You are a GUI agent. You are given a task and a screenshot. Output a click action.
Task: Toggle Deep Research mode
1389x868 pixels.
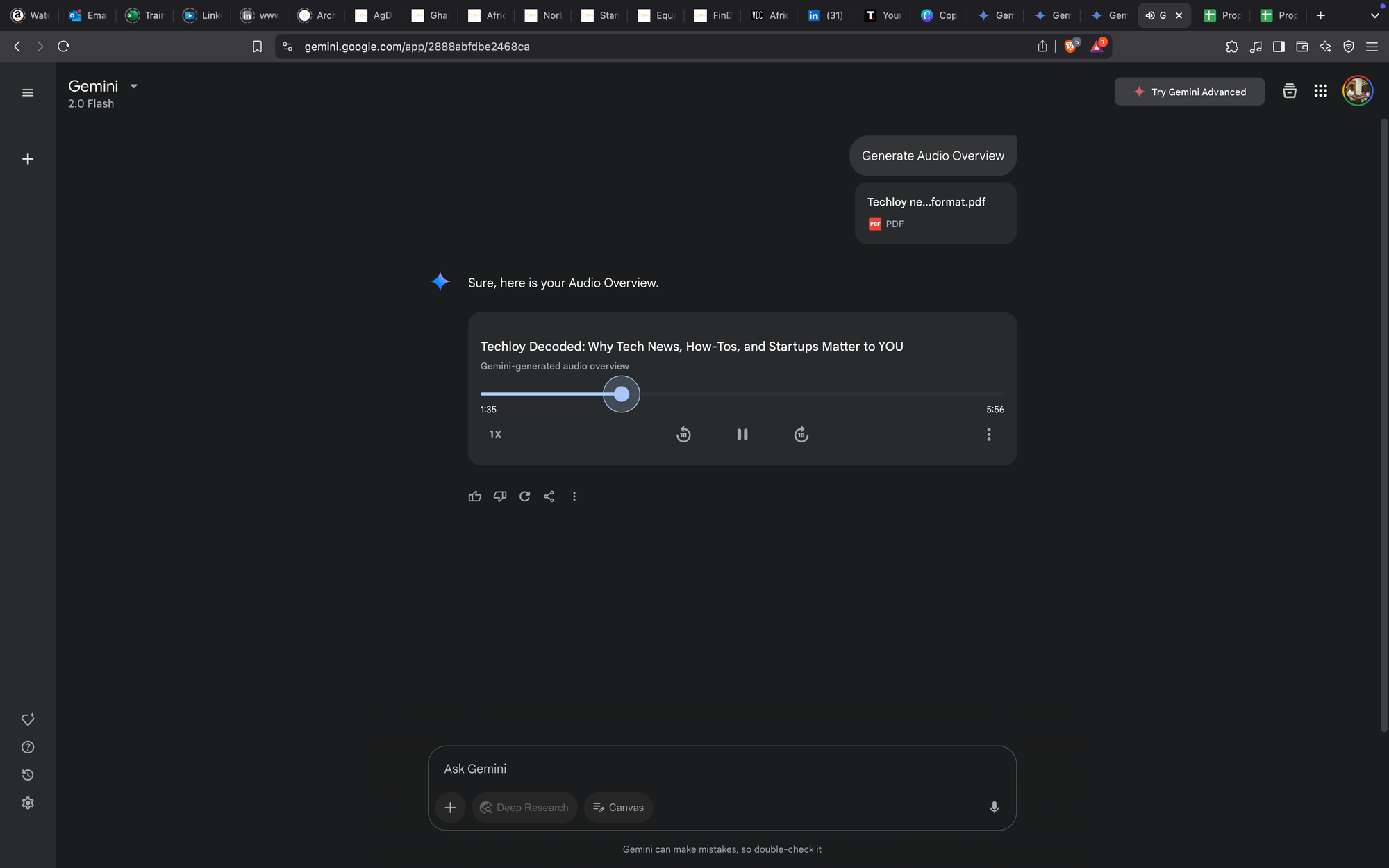[524, 808]
